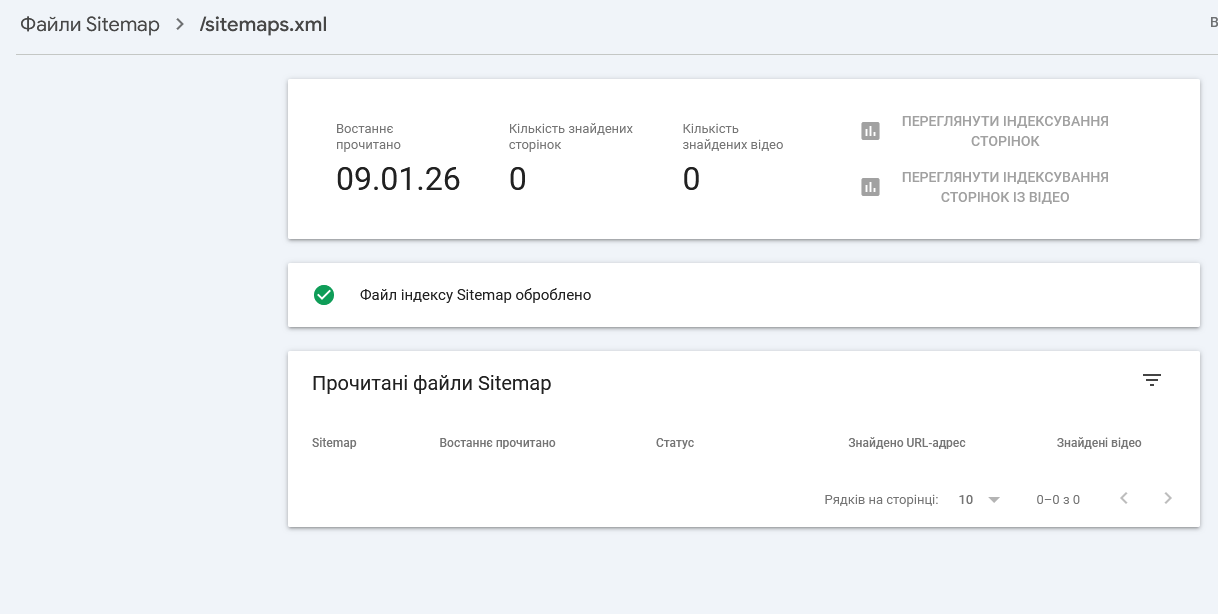Click bar chart icon beside video indexing

870,187
